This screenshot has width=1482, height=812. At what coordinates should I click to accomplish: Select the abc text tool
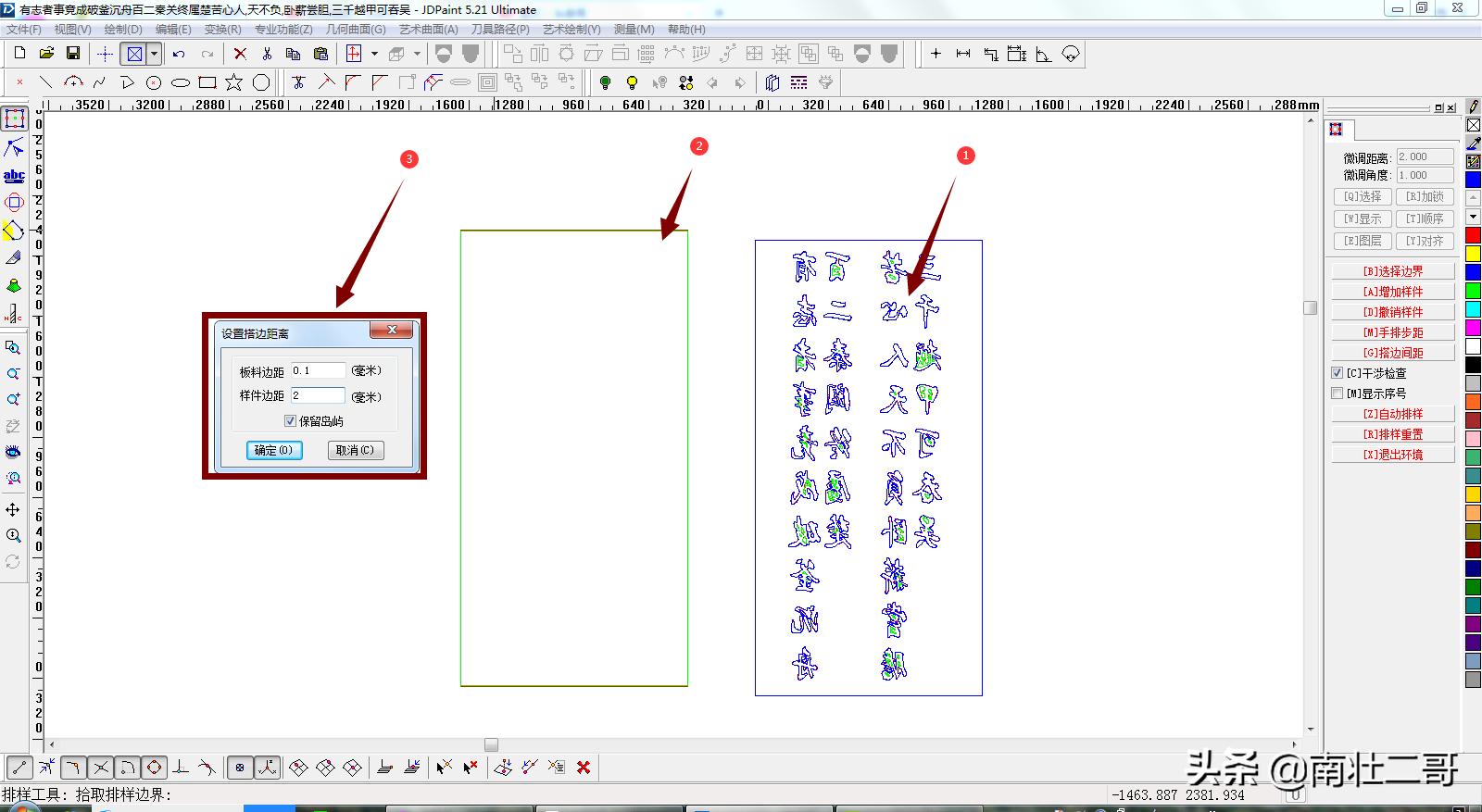(x=14, y=175)
